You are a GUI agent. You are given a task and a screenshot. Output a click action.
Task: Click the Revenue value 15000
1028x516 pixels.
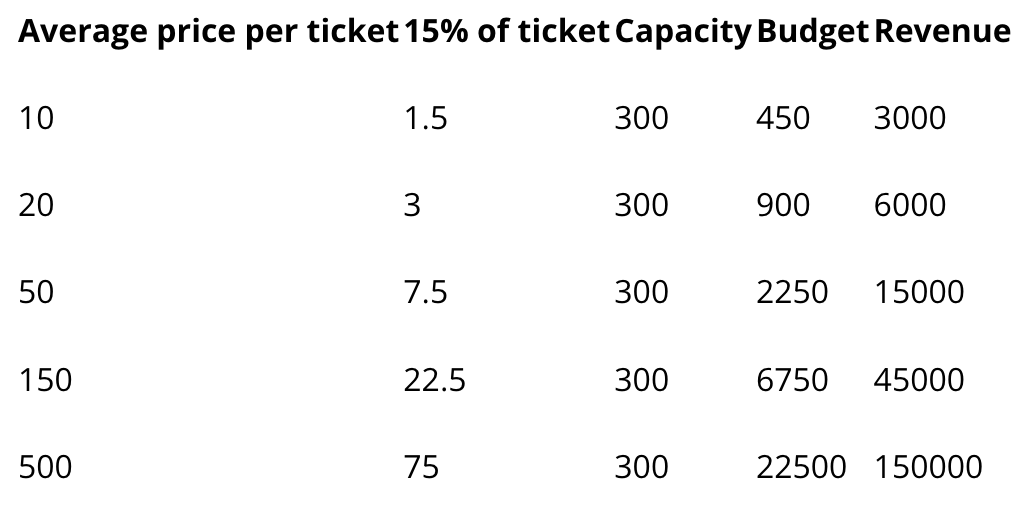point(919,292)
